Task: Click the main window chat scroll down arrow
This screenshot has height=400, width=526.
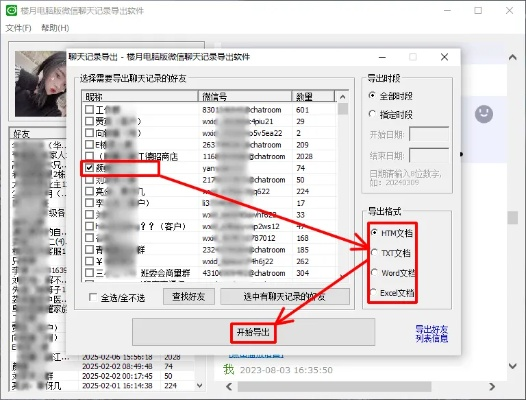Action: tap(512, 366)
